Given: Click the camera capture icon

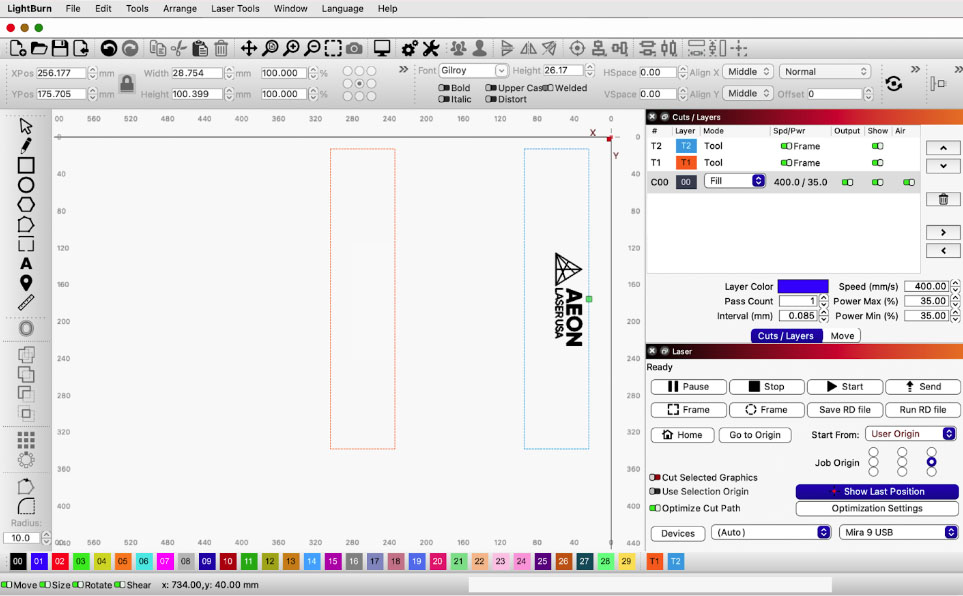Looking at the screenshot, I should coord(354,49).
